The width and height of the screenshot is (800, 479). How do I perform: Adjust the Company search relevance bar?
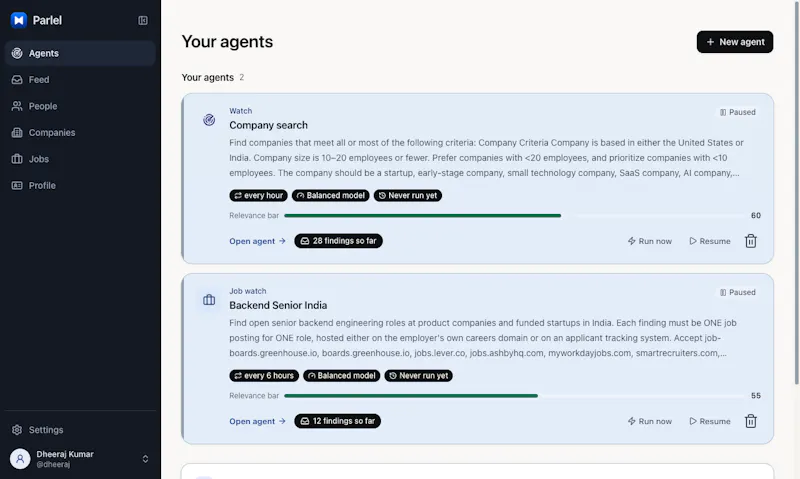(x=514, y=216)
